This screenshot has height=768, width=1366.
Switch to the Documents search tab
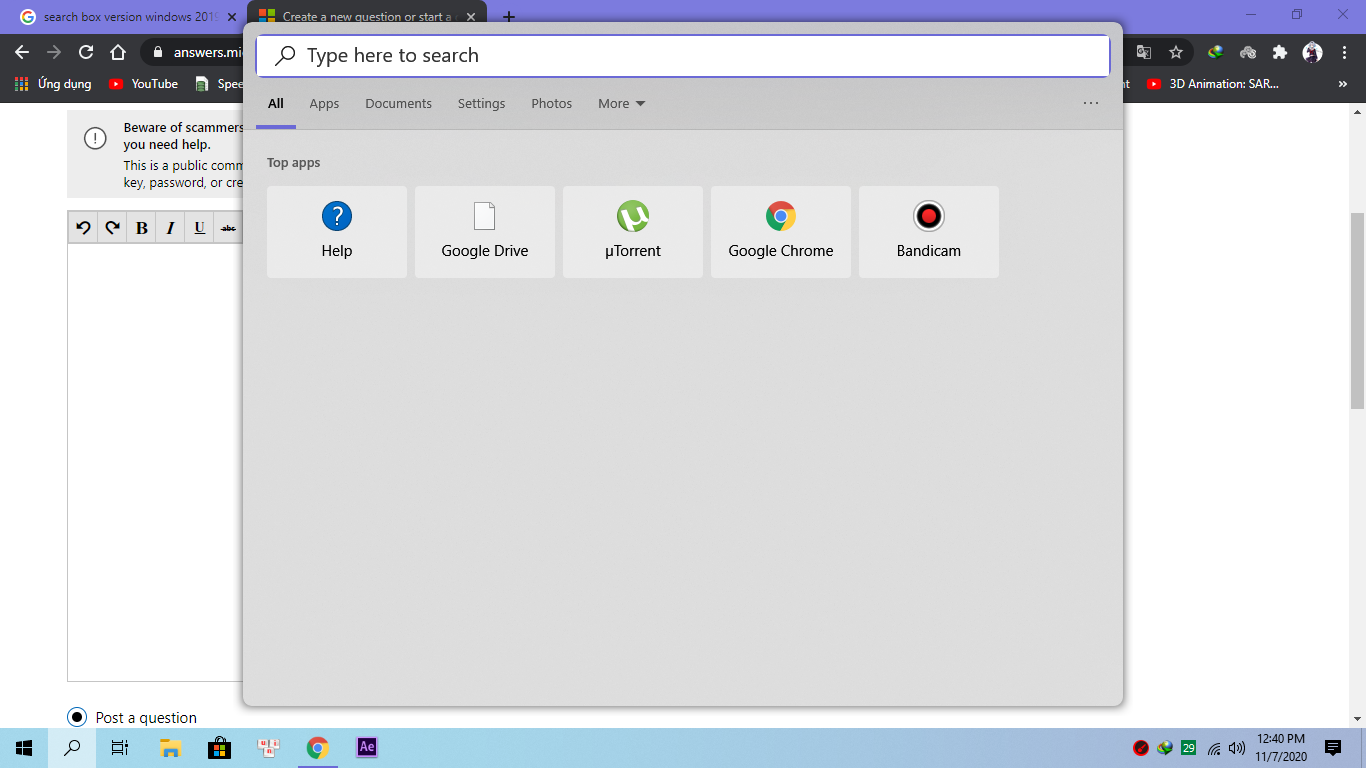point(398,104)
